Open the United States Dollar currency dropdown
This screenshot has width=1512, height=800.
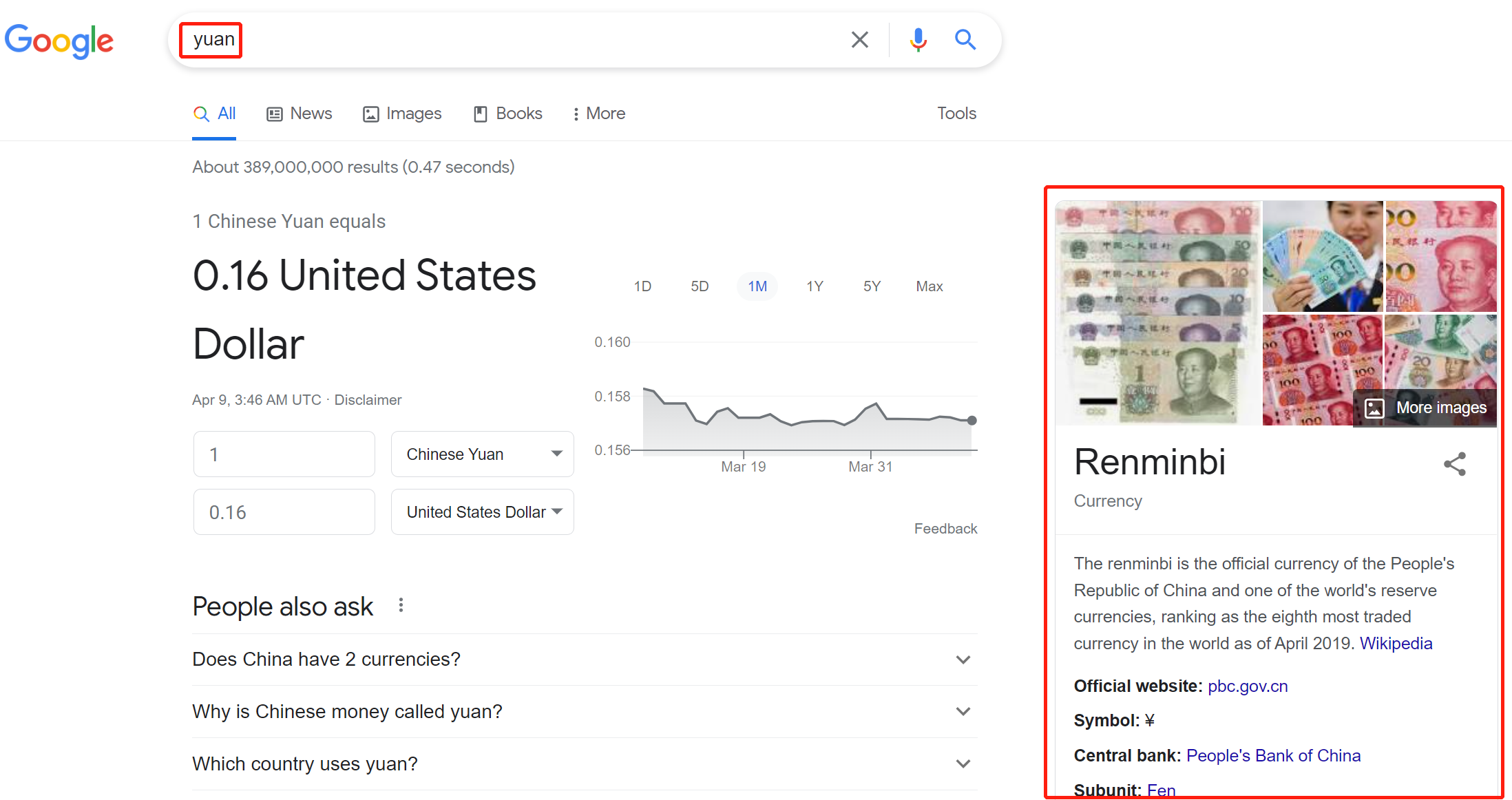pyautogui.click(x=483, y=512)
